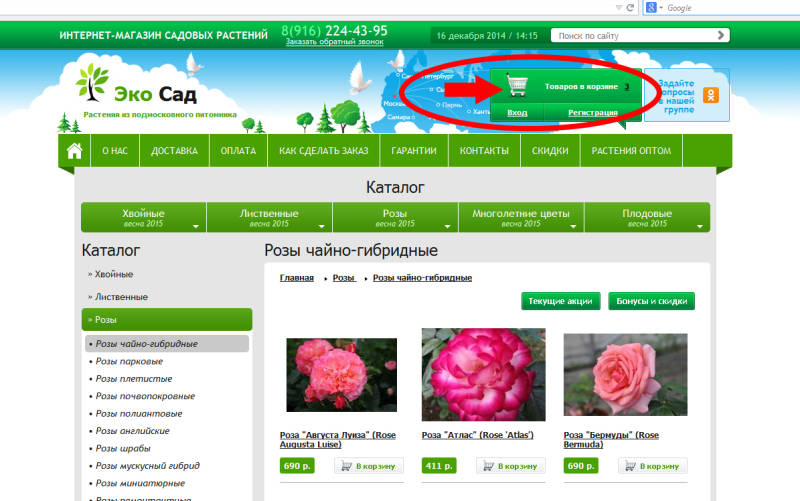Click the Бонусы и скидки button
Image resolution: width=800 pixels, height=501 pixels.
(652, 301)
